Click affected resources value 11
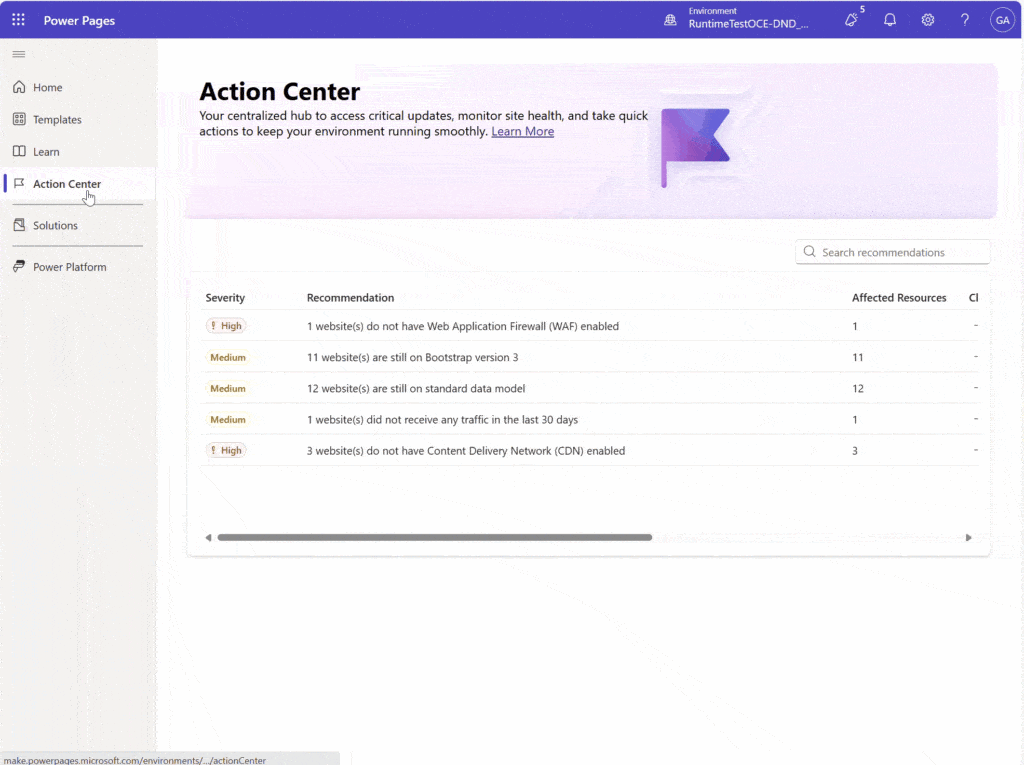 click(857, 357)
